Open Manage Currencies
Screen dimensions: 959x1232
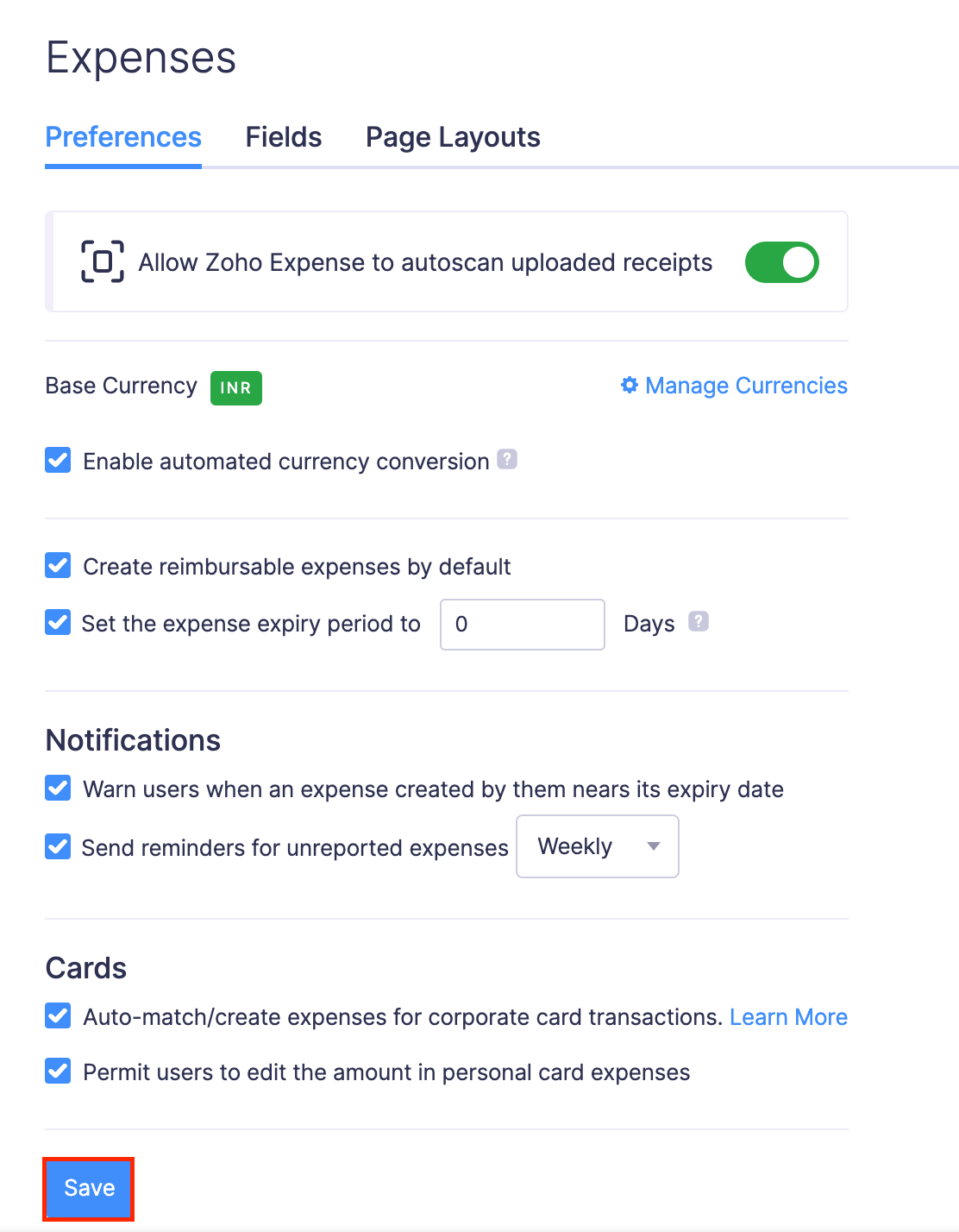point(746,386)
